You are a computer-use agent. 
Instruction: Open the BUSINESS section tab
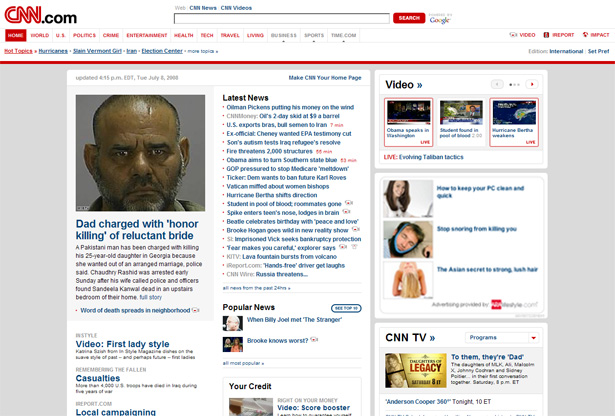pyautogui.click(x=284, y=35)
